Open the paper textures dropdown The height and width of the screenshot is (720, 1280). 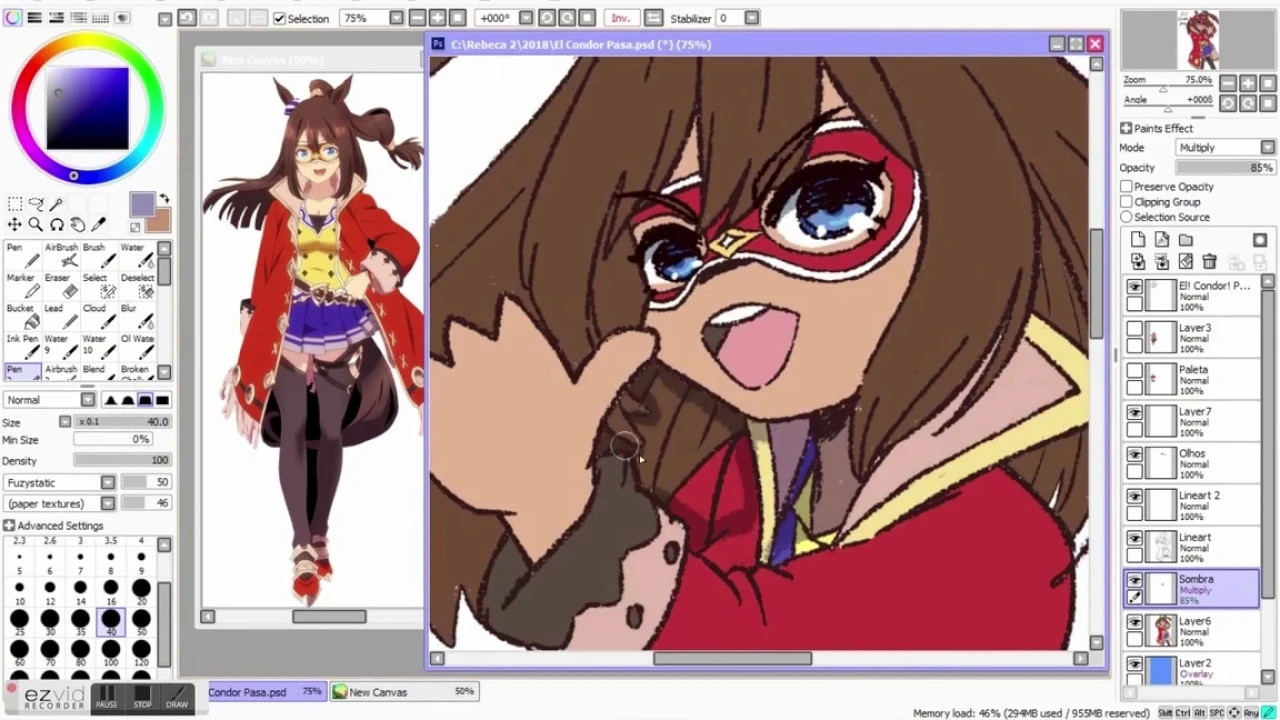pos(60,503)
